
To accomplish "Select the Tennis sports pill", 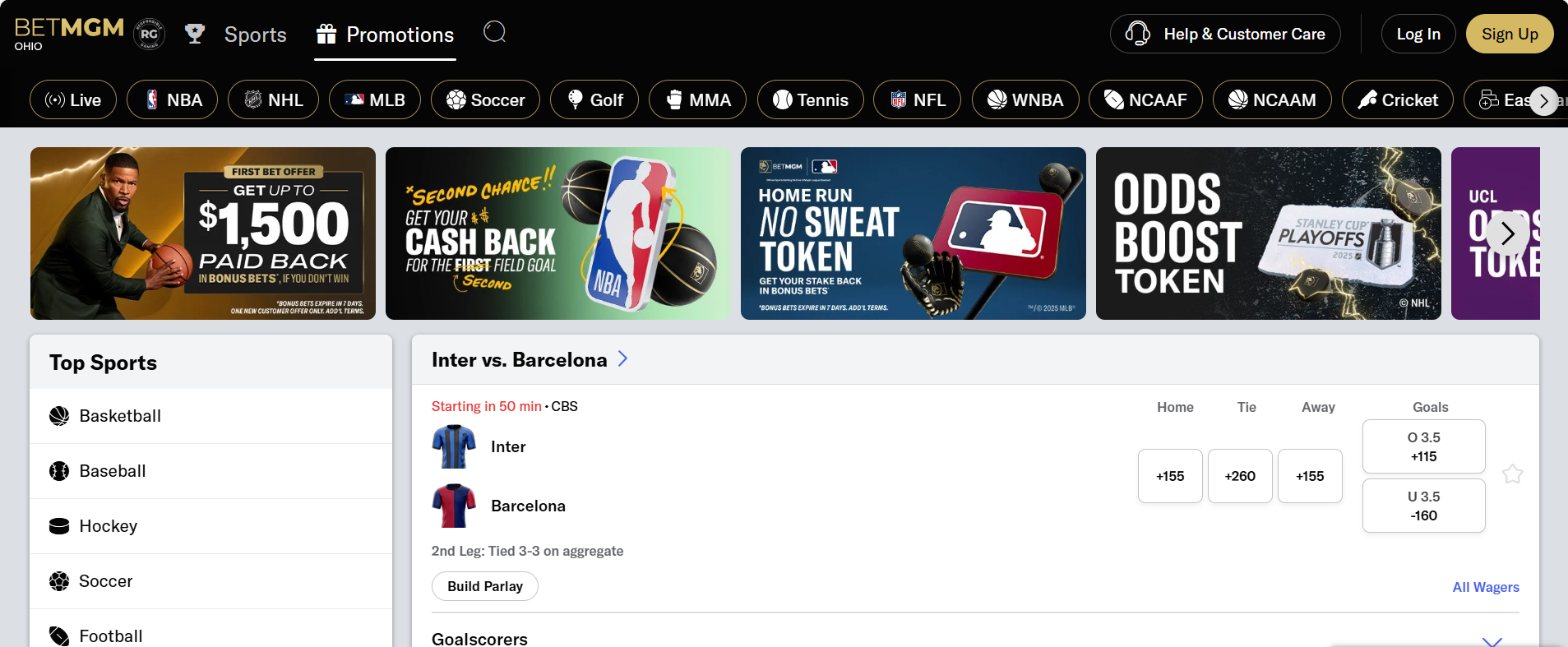I will (x=811, y=99).
